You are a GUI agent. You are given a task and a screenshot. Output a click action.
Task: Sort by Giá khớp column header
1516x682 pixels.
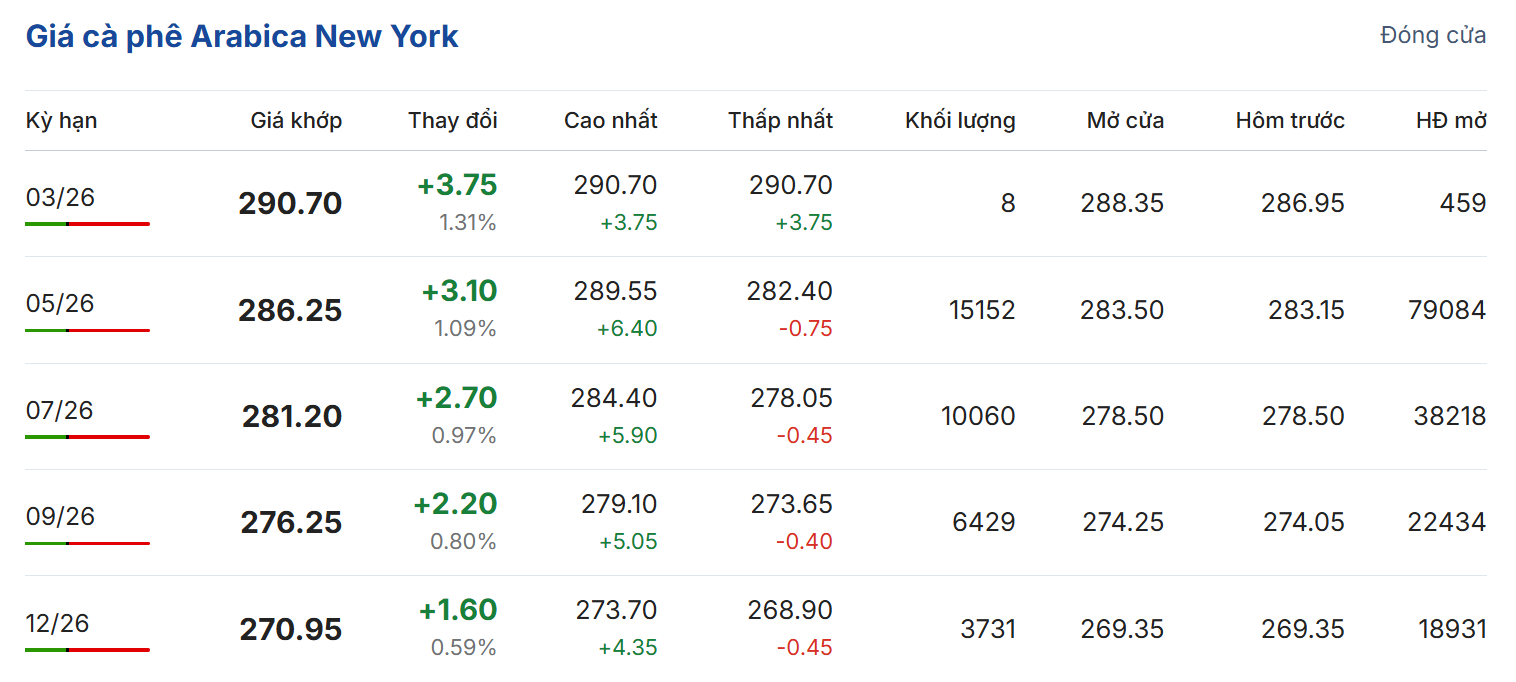(x=296, y=121)
